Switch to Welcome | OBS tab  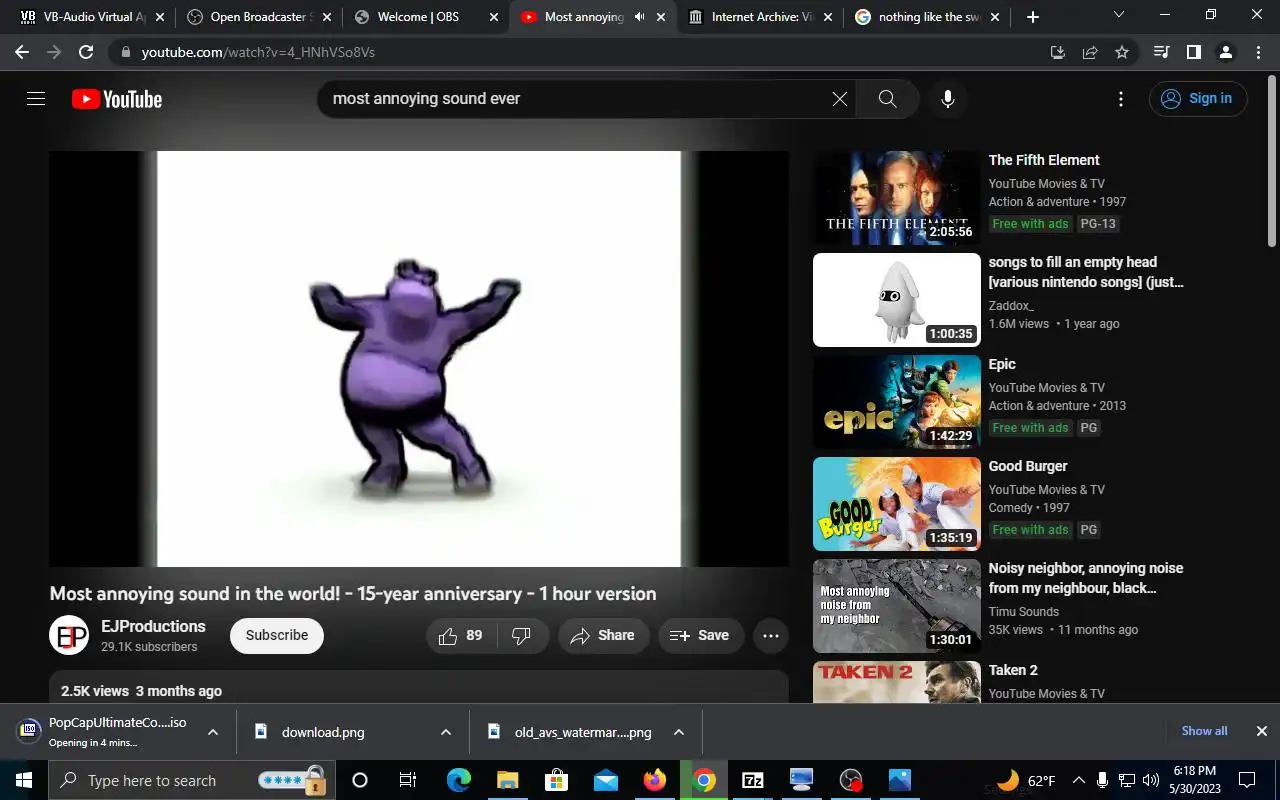424,17
